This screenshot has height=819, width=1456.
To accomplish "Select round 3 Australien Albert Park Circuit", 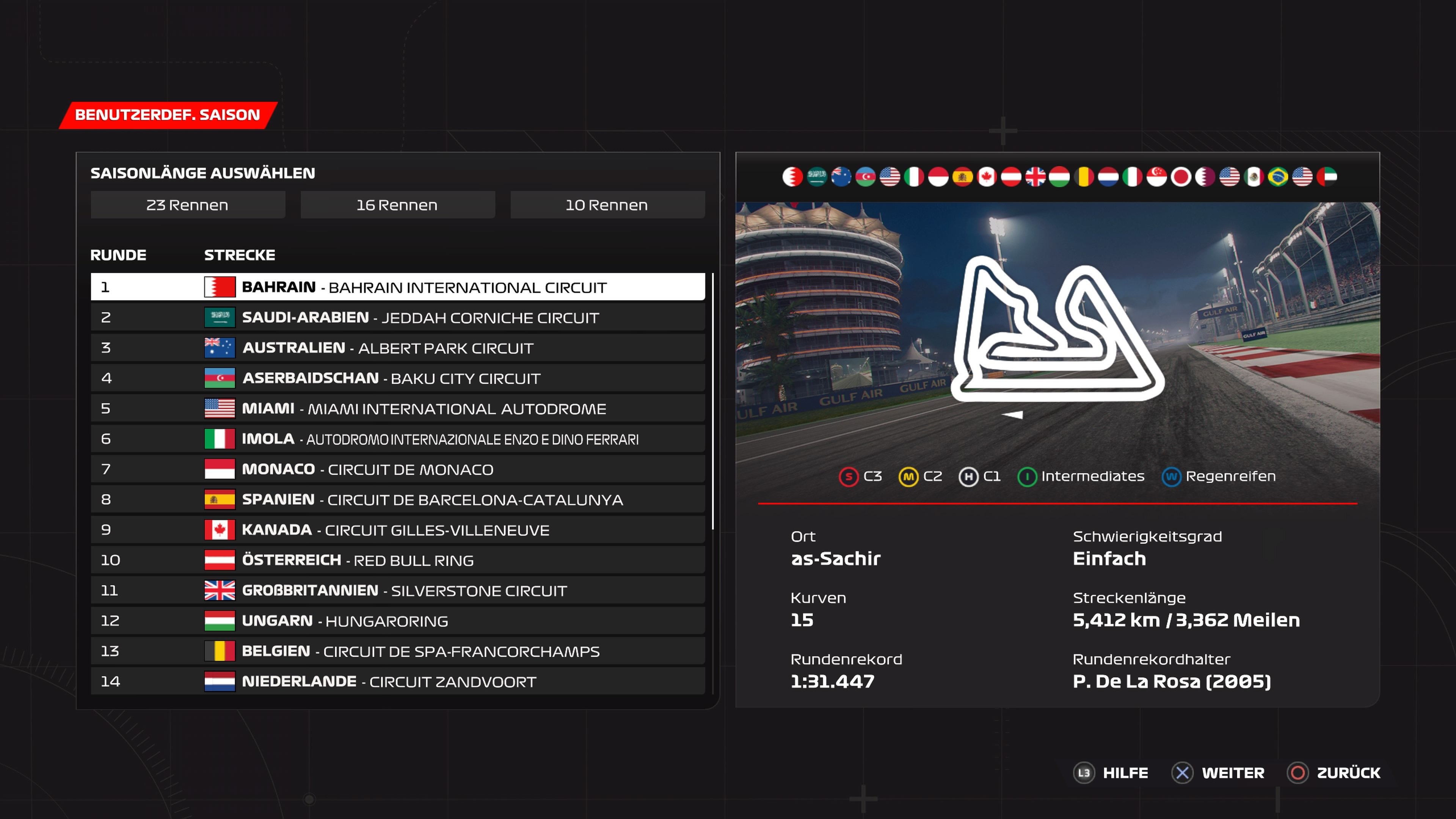I will [398, 348].
